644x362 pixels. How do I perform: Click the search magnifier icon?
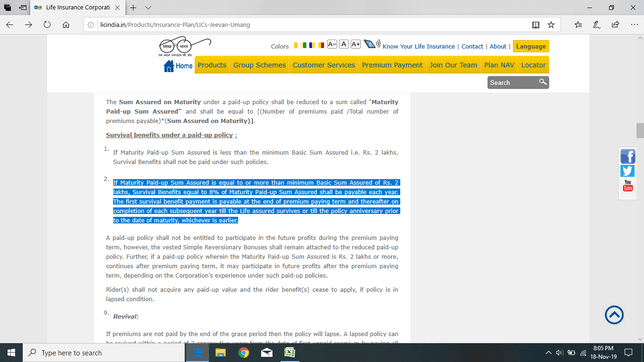tap(543, 82)
